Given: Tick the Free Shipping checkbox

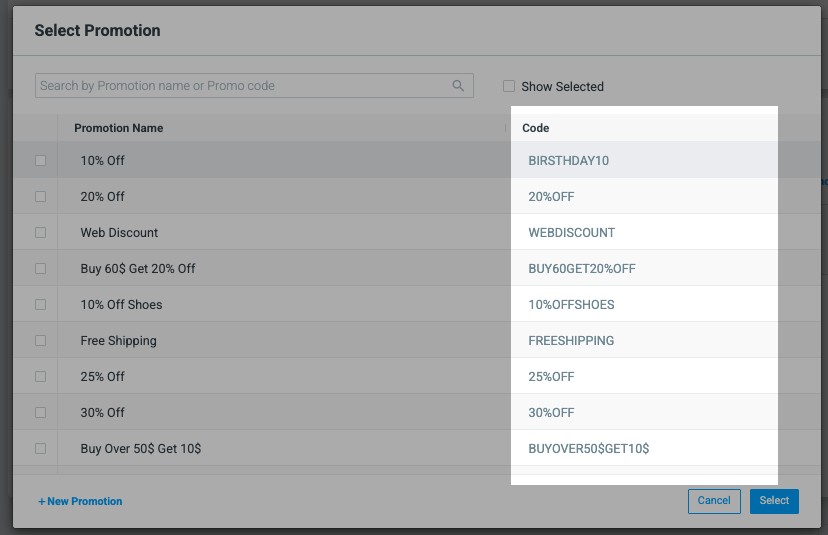Looking at the screenshot, I should (x=41, y=340).
